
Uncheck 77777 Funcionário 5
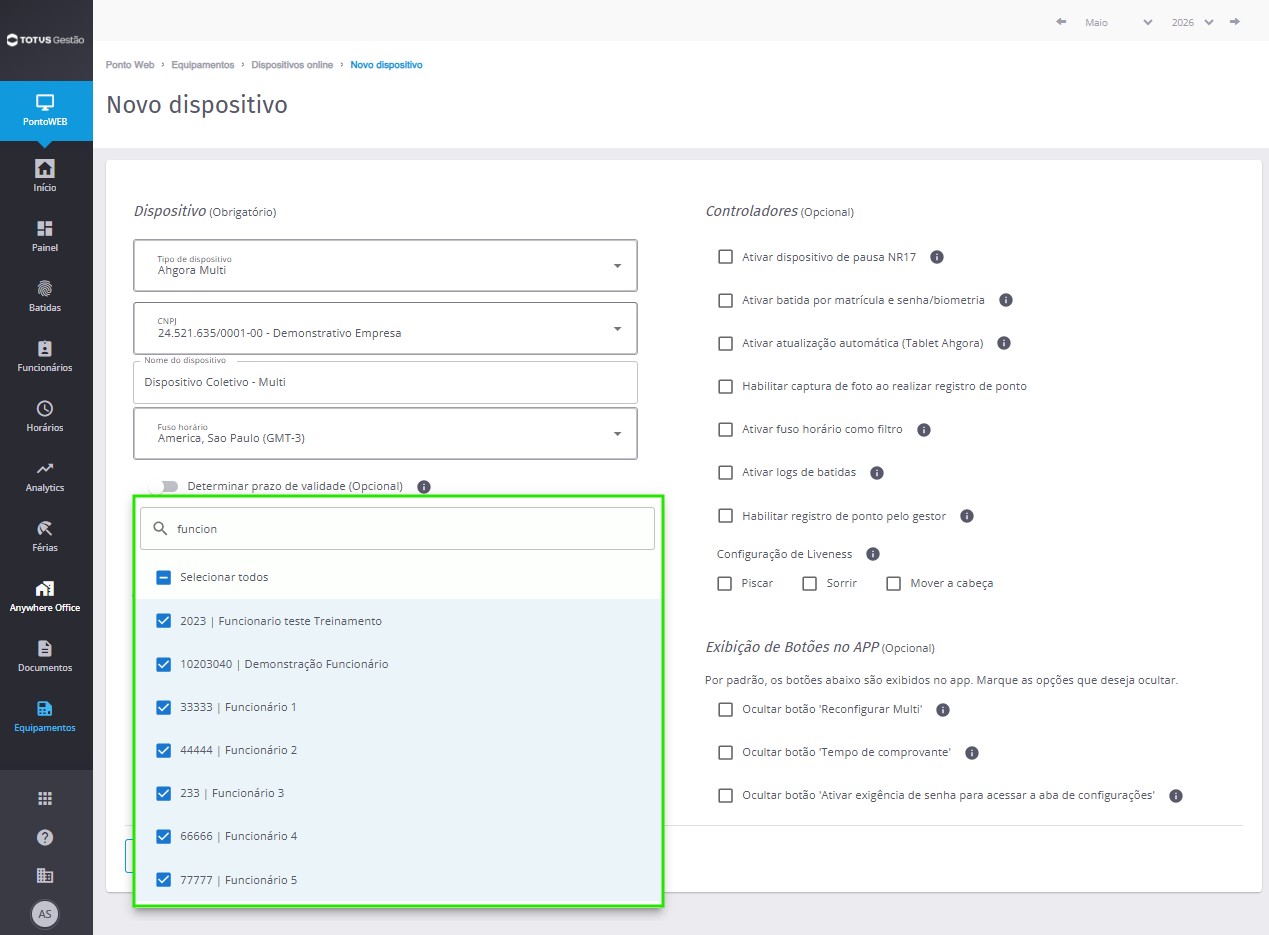point(164,880)
